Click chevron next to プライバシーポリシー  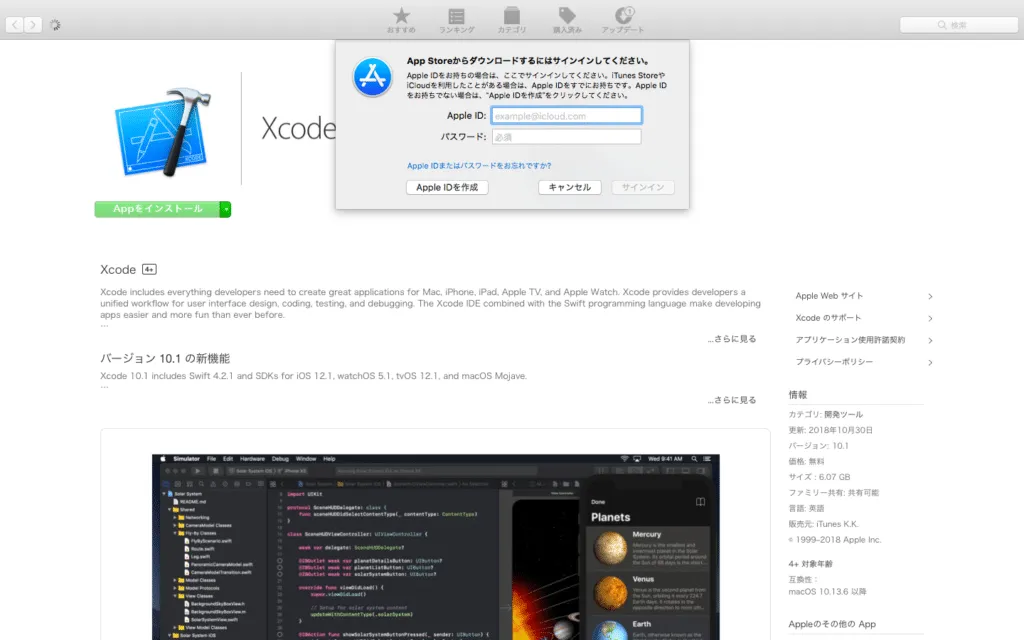(x=930, y=362)
